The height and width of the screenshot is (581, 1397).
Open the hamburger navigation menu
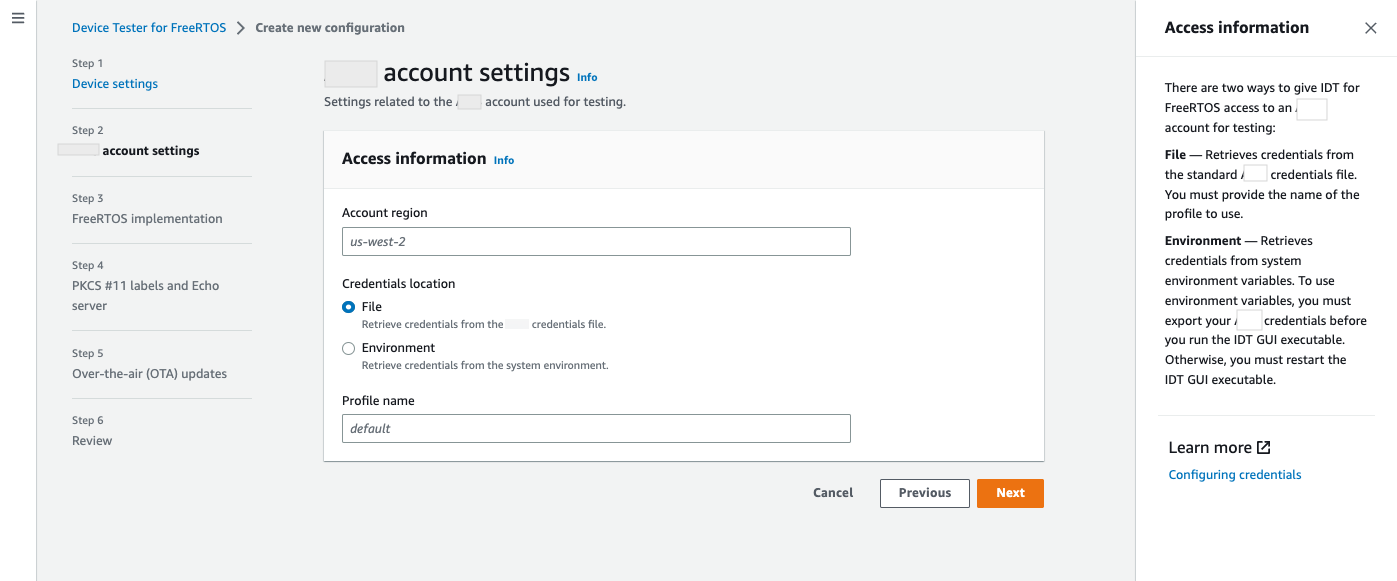click(x=18, y=19)
